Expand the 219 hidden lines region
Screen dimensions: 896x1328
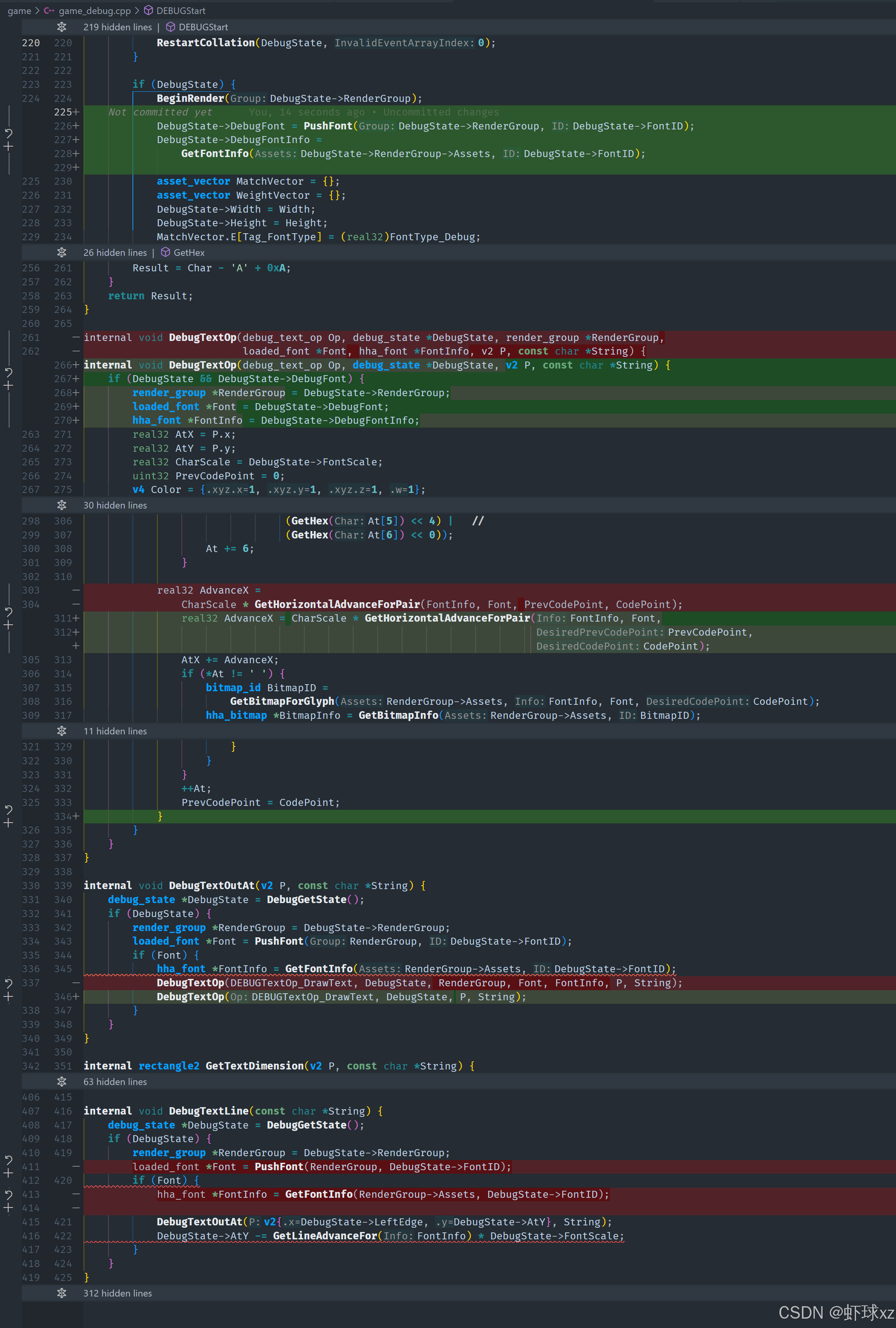62,27
